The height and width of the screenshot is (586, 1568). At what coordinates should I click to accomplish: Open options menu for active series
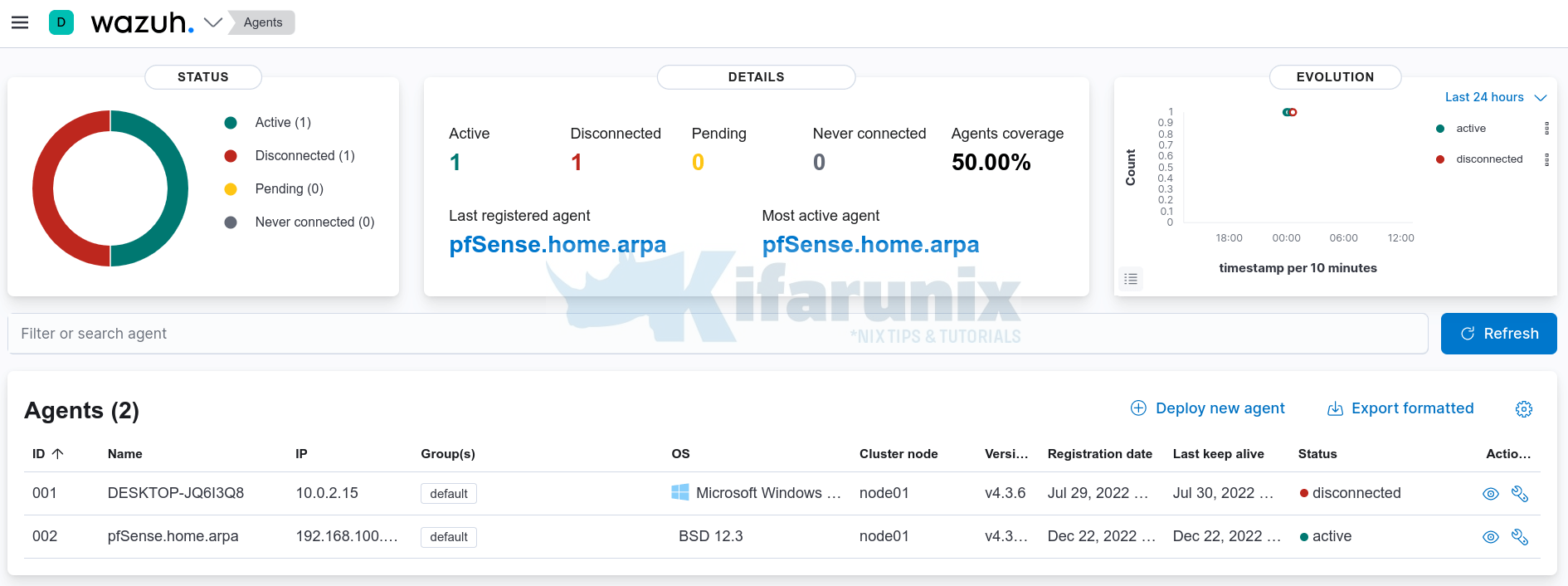point(1546,128)
